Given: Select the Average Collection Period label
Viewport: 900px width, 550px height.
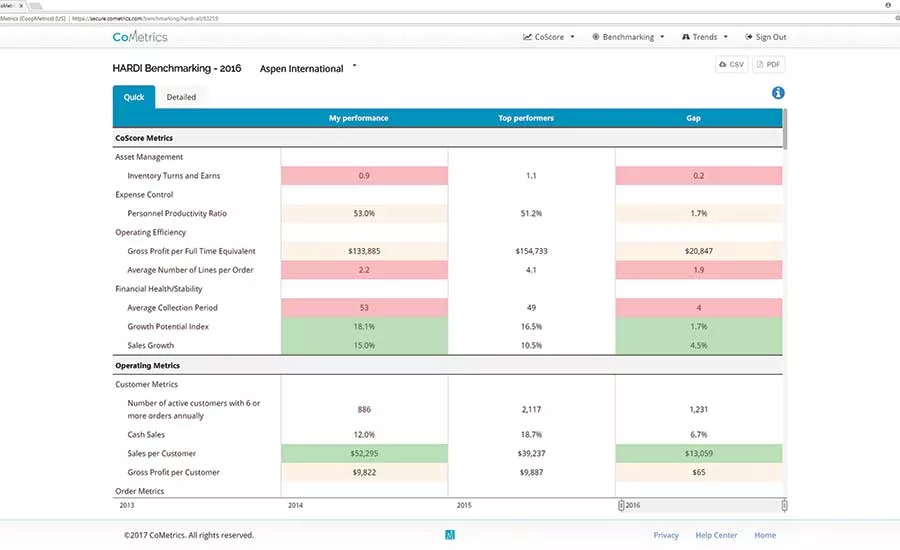Looking at the screenshot, I should tap(172, 308).
